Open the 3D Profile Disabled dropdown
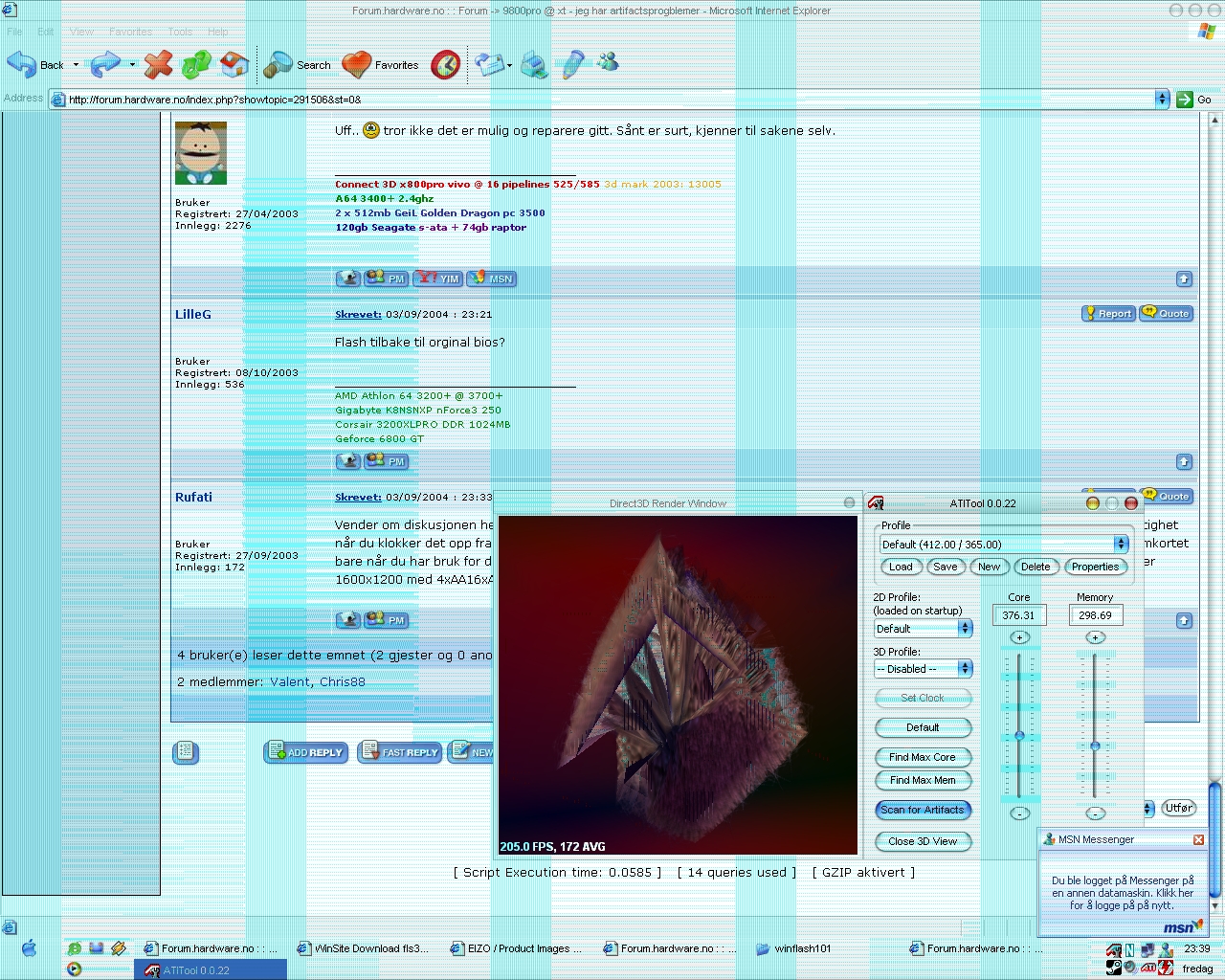The width and height of the screenshot is (1225, 980). pyautogui.click(x=924, y=668)
